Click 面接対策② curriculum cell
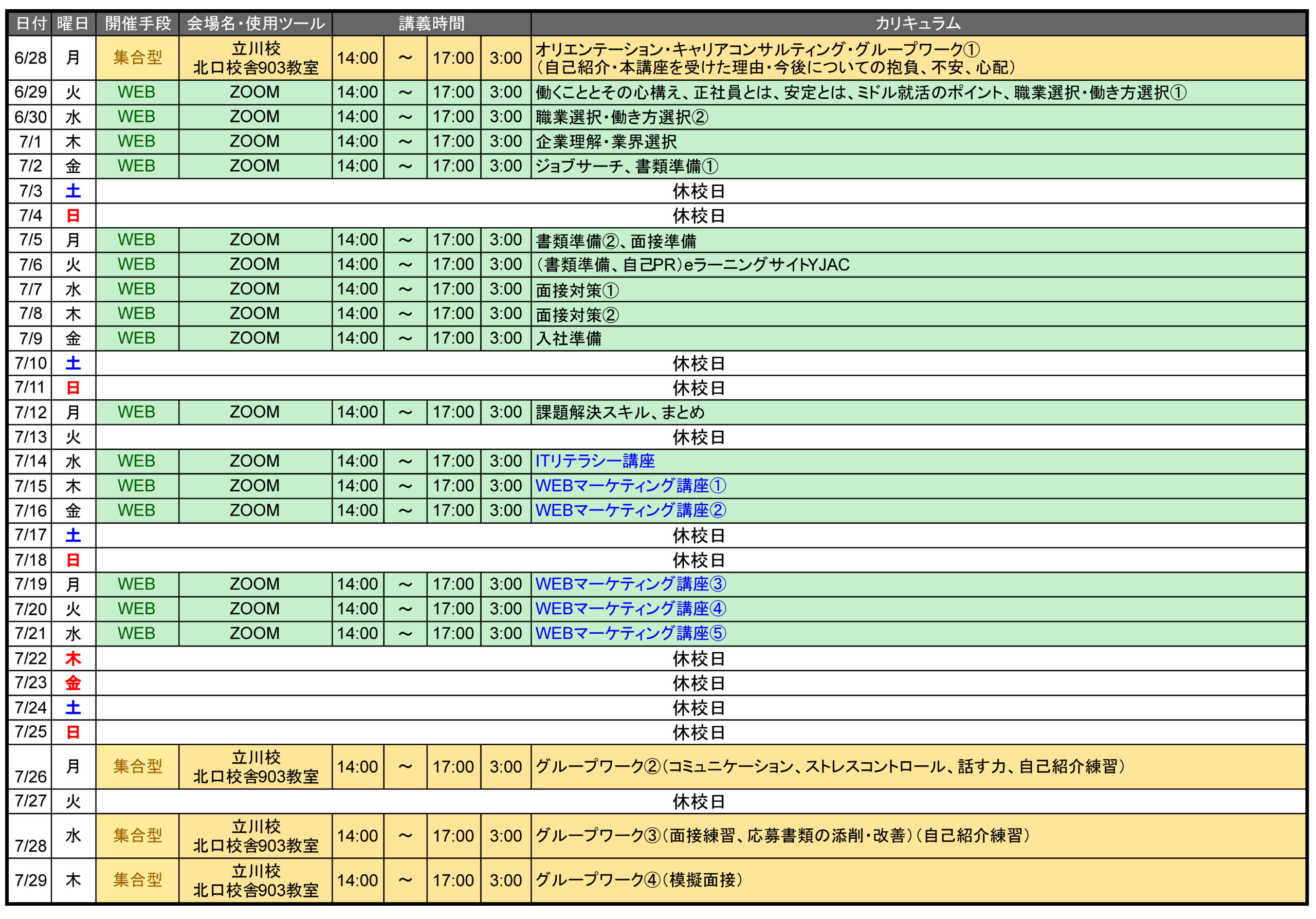Screen dimensions: 1316x919 coord(918,314)
